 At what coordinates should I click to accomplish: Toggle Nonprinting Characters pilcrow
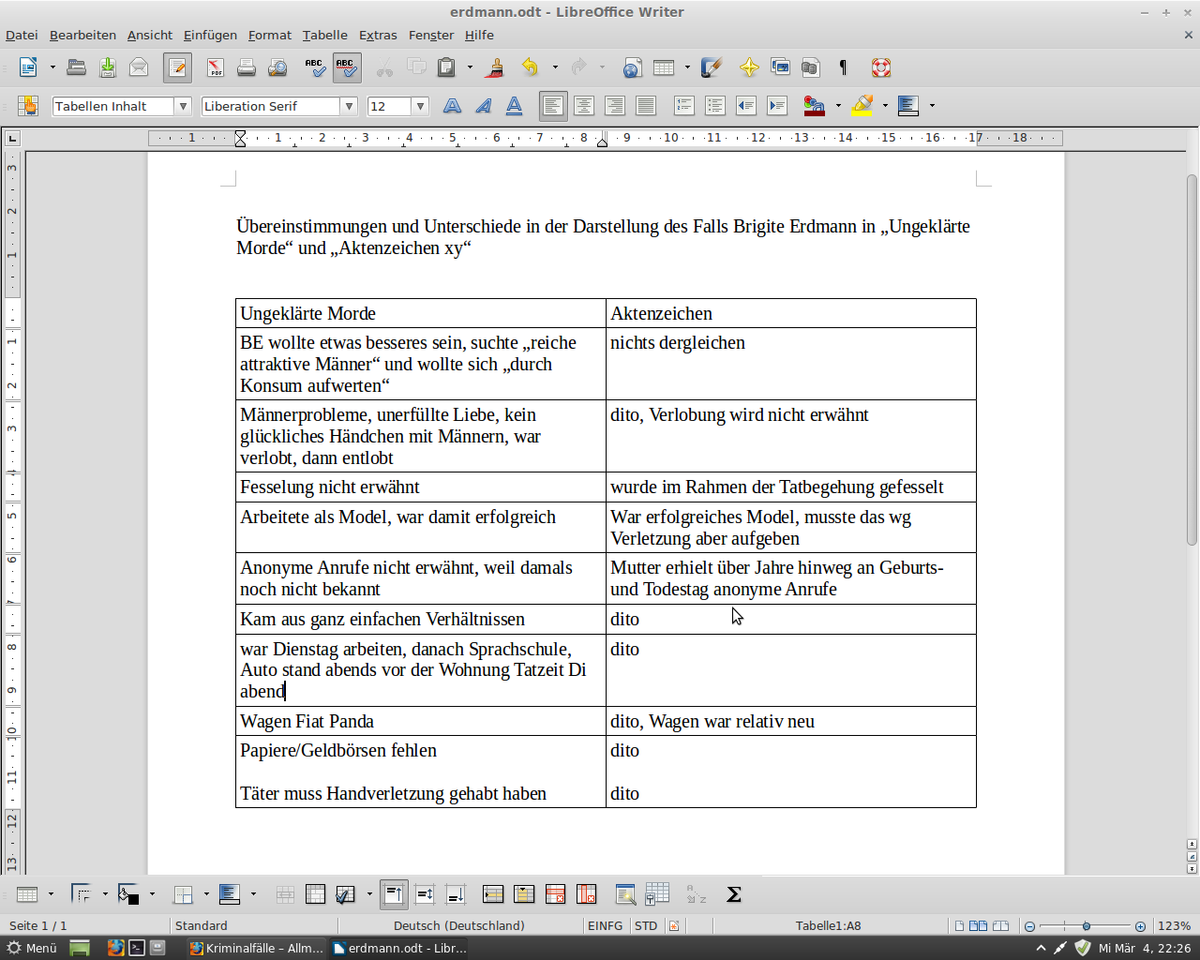[x=843, y=68]
